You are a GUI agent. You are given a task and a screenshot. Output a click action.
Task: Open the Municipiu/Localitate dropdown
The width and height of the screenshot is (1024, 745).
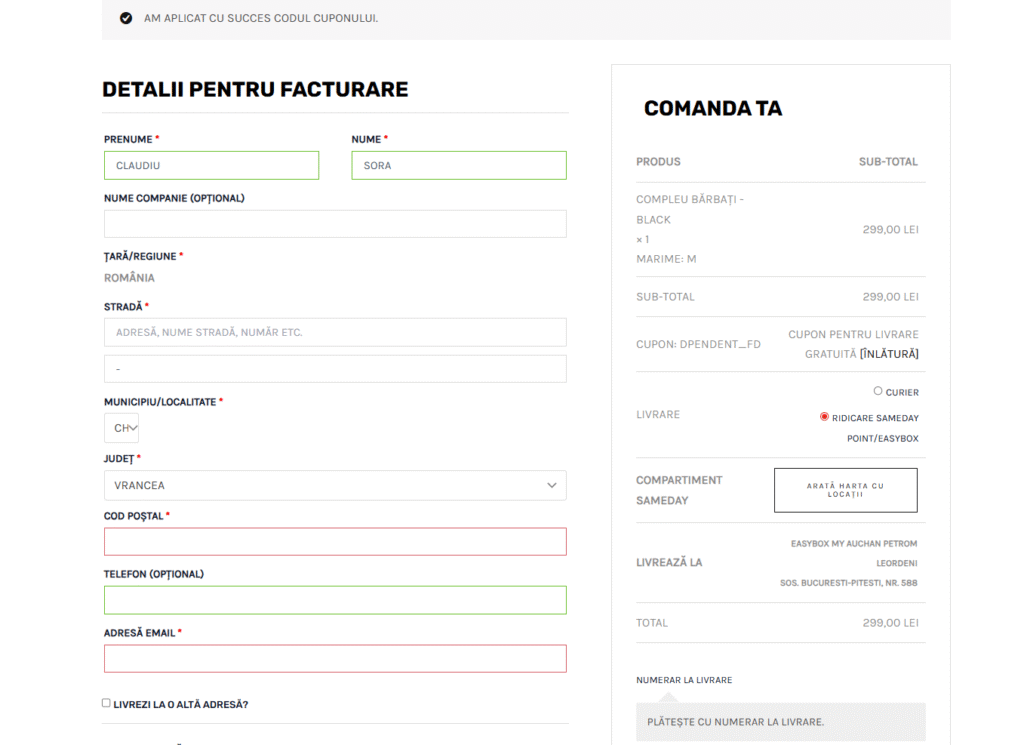[x=122, y=428]
